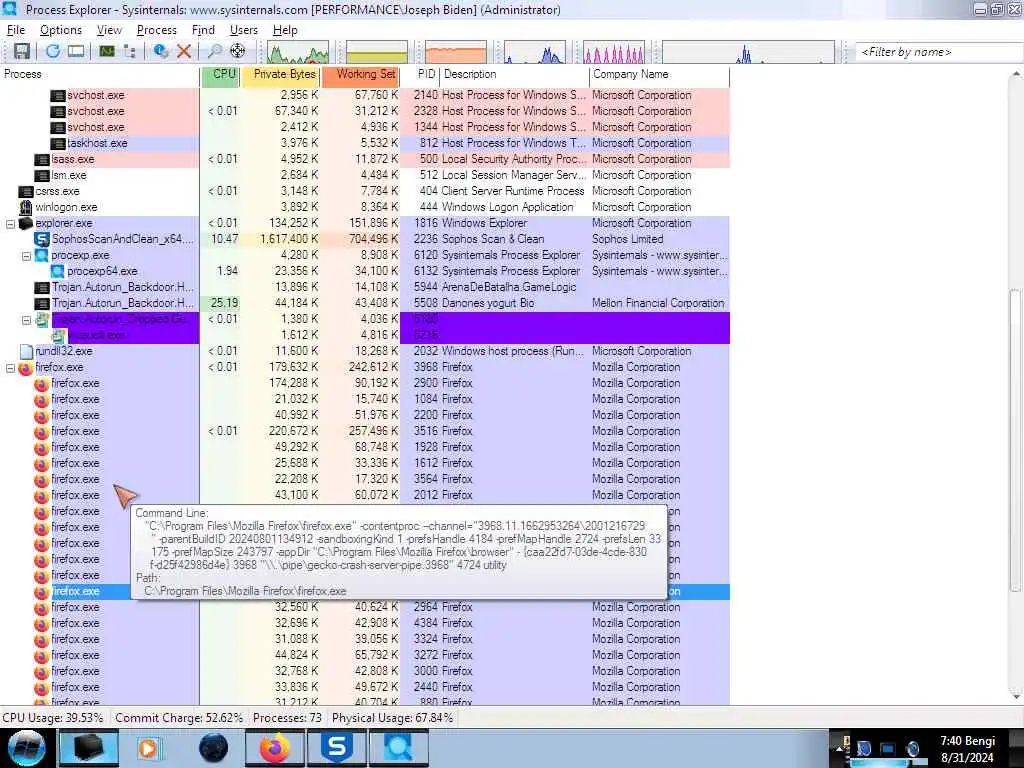Viewport: 1024px width, 768px height.
Task: Select the rundll32.exe process row
Action: click(364, 351)
